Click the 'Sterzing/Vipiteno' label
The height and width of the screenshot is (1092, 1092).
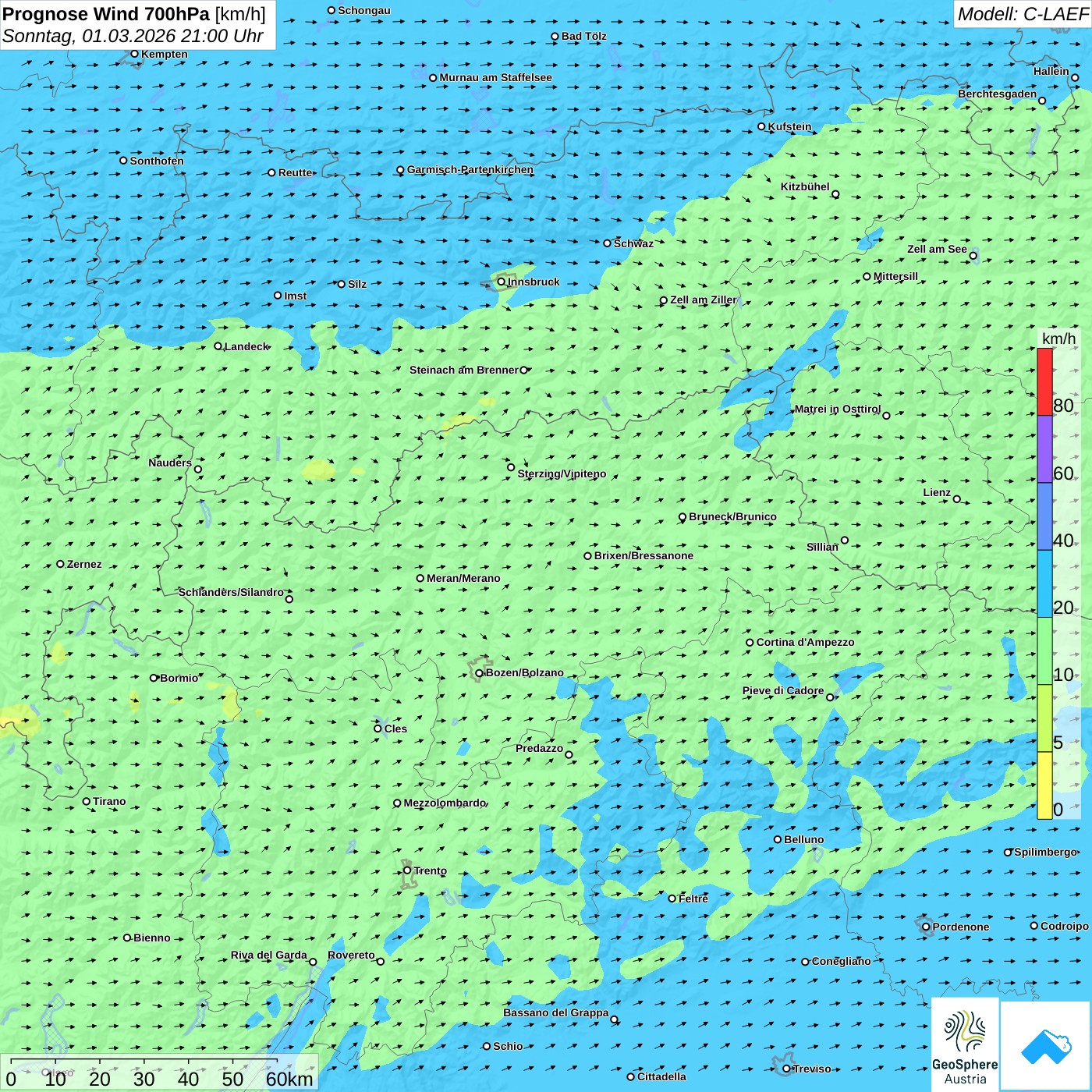click(562, 473)
